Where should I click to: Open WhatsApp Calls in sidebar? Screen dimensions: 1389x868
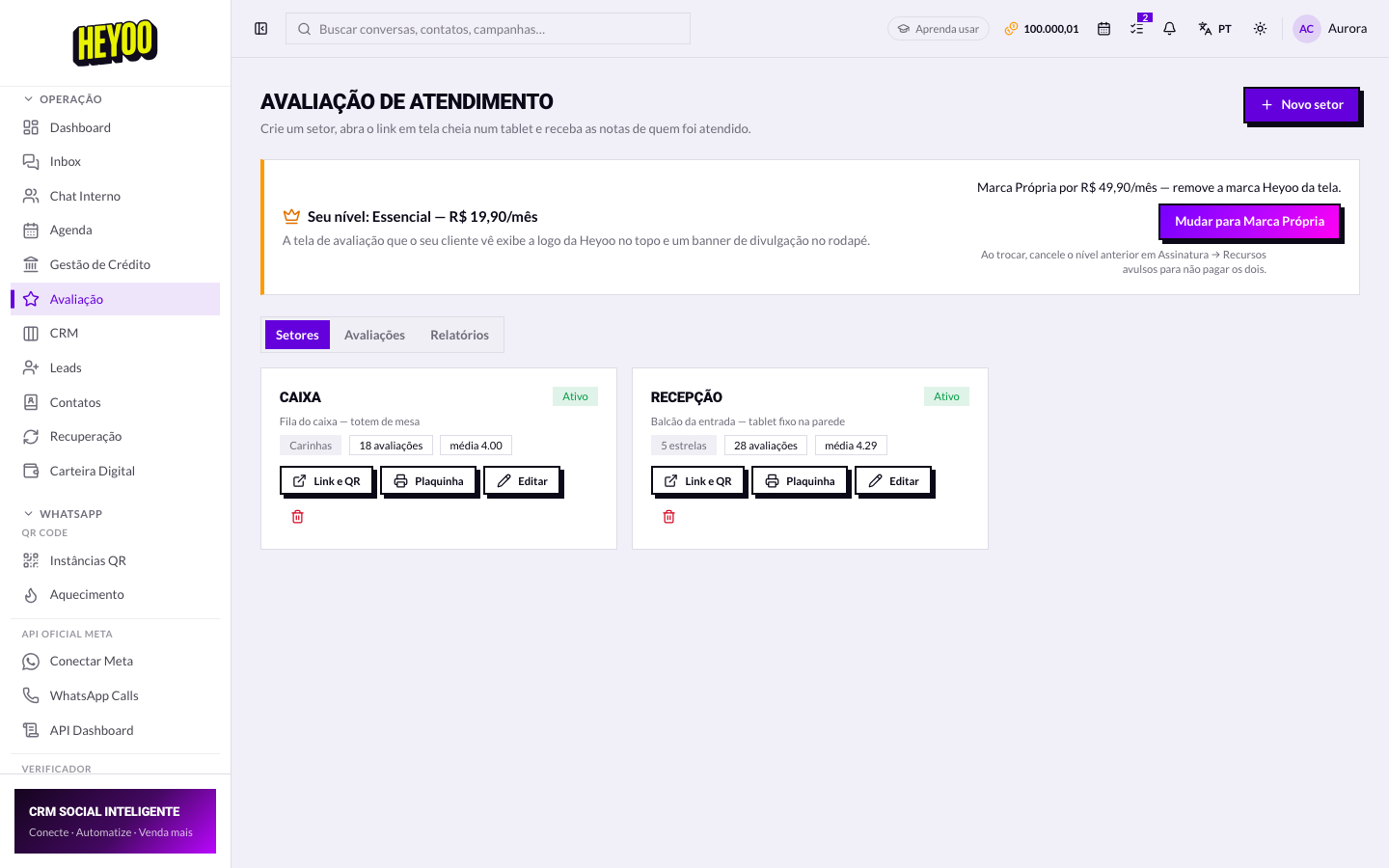tap(116, 695)
